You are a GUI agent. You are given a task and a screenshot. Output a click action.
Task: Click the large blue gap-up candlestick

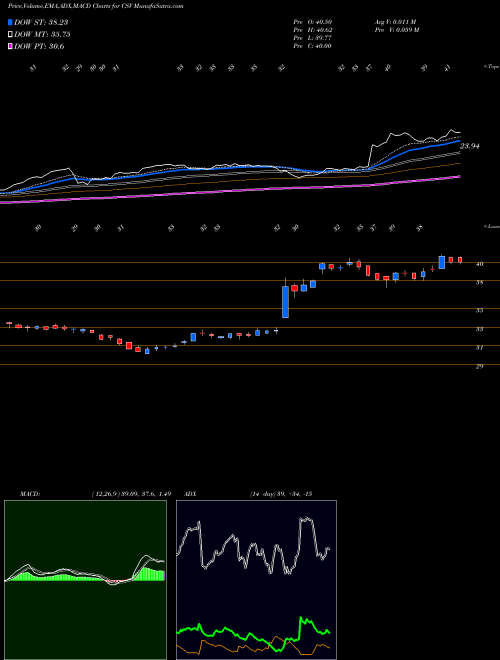pos(285,302)
